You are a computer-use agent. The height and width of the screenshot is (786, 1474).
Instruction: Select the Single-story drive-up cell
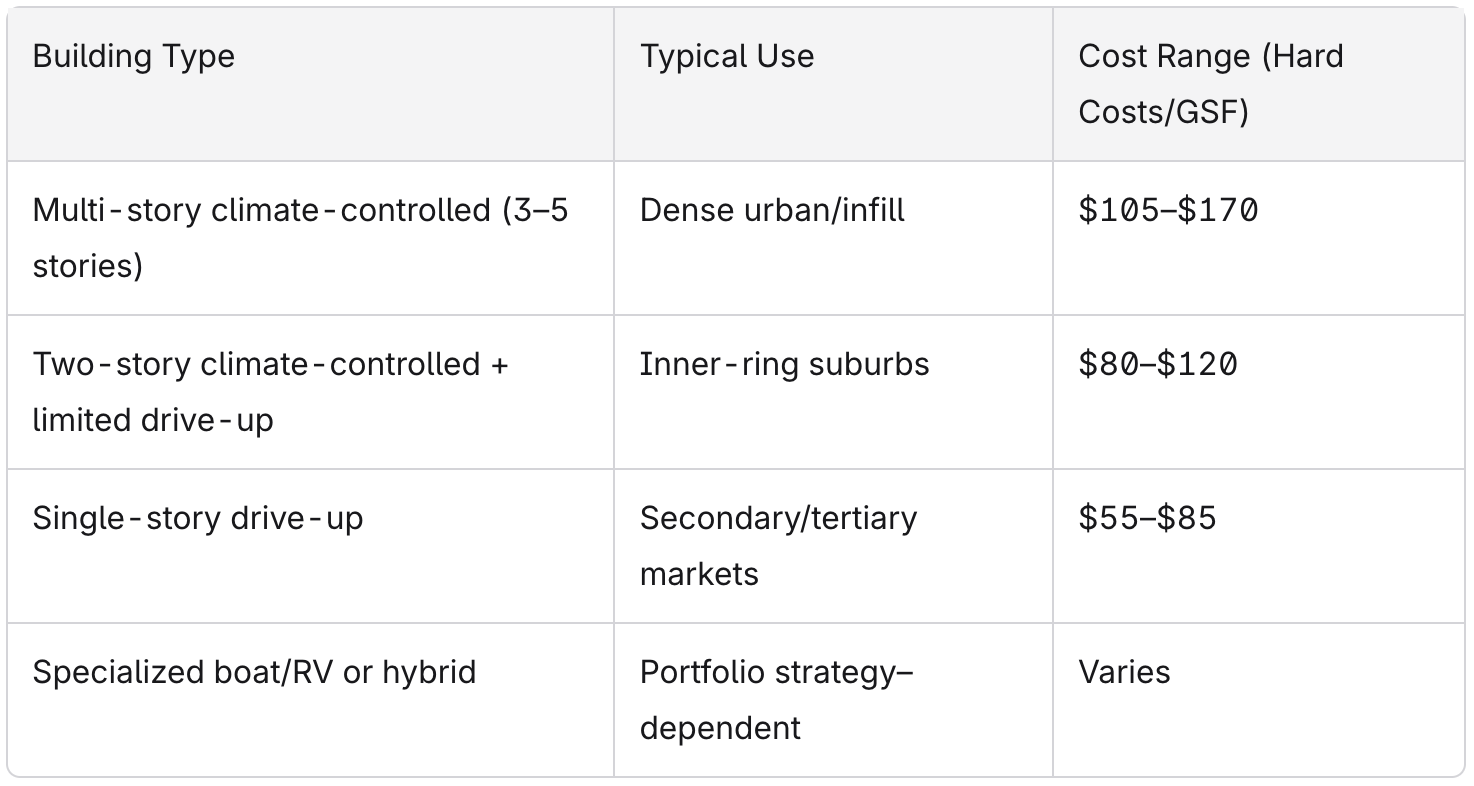pos(311,546)
